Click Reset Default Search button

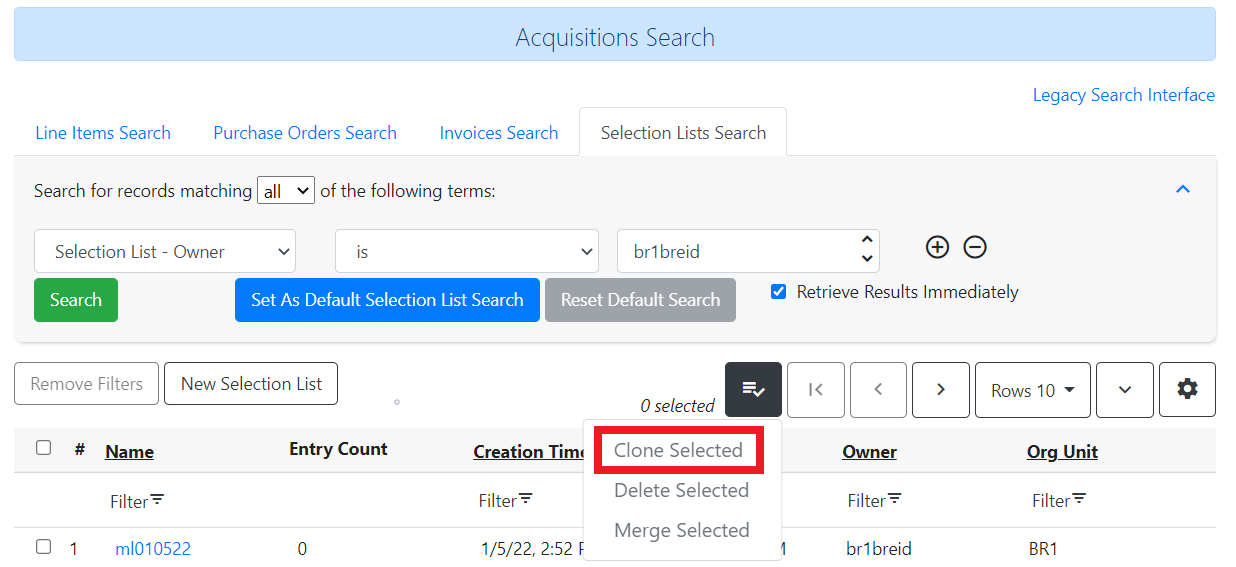[640, 300]
